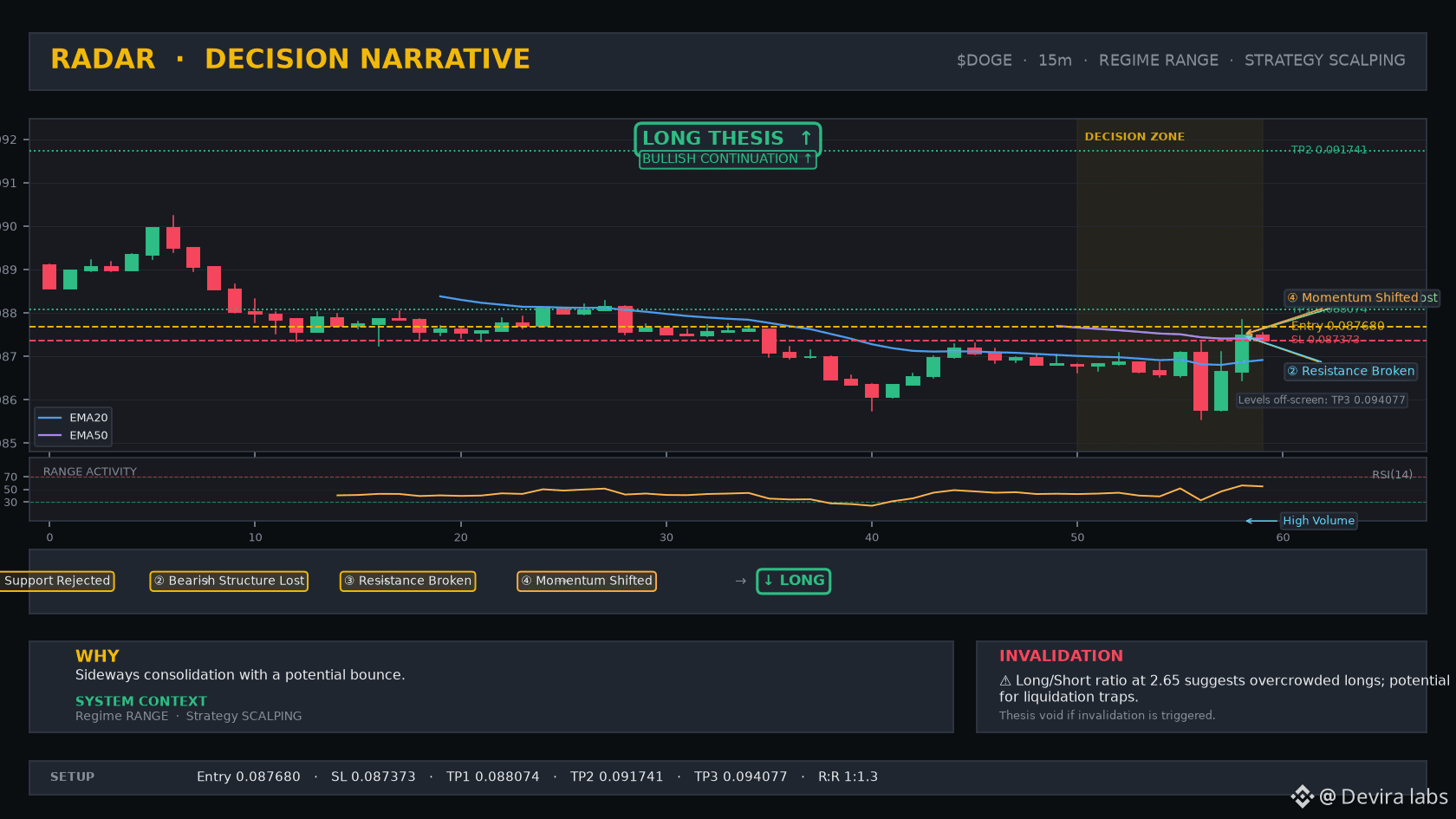Viewport: 1456px width, 819px height.
Task: Click the off-screen TP3 level note
Action: [1322, 400]
